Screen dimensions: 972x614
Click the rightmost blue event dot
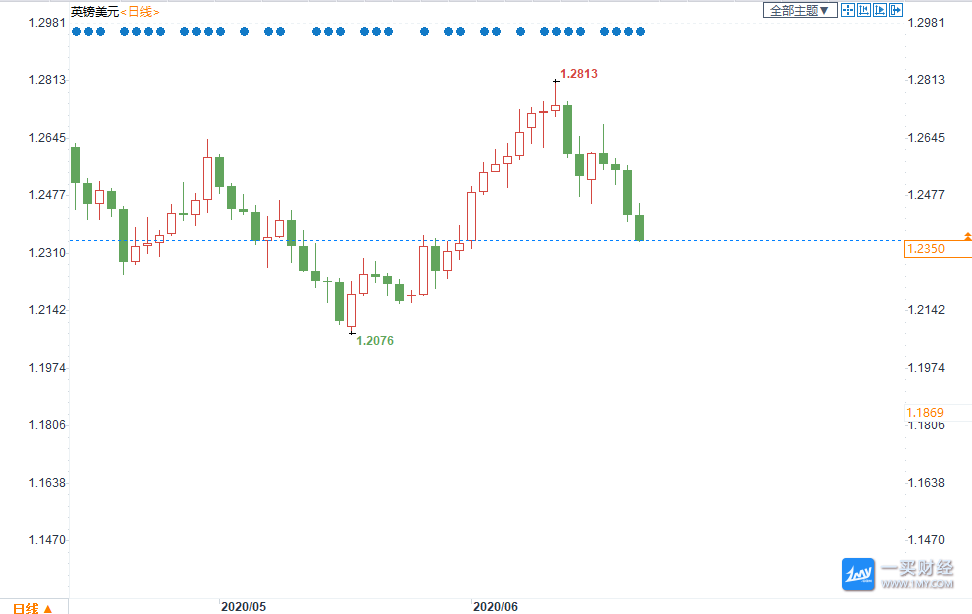click(x=640, y=32)
